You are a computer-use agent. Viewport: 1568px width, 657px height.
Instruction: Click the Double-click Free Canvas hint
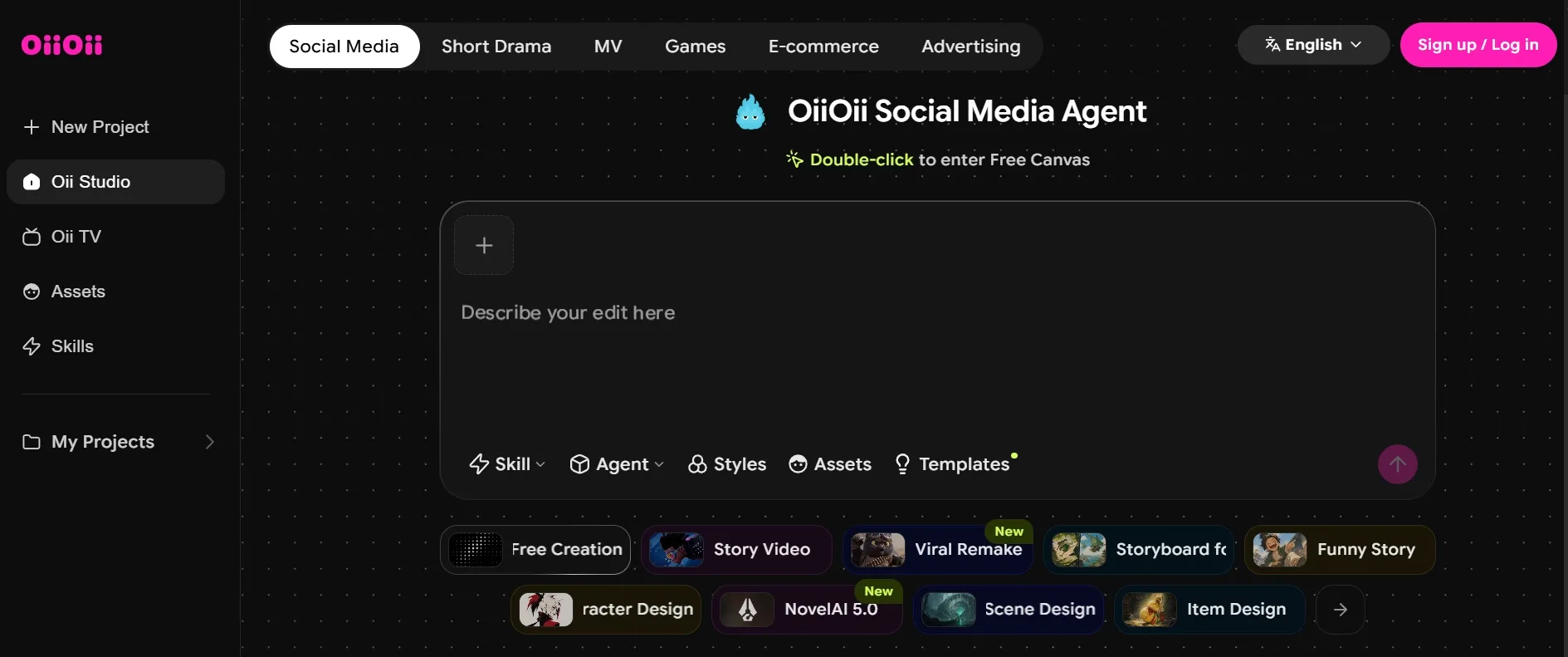click(938, 159)
